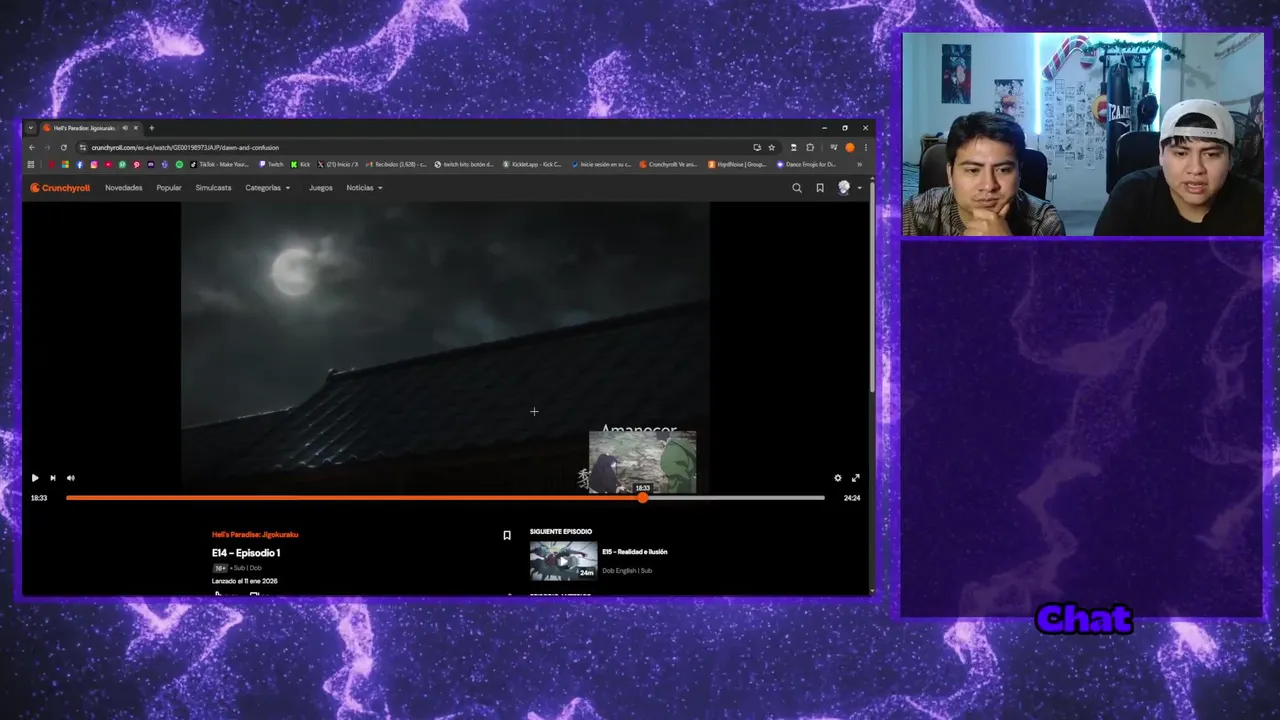Open Crunchyroll: Ve ani... bookmark
This screenshot has height=720, width=1280.
670,164
